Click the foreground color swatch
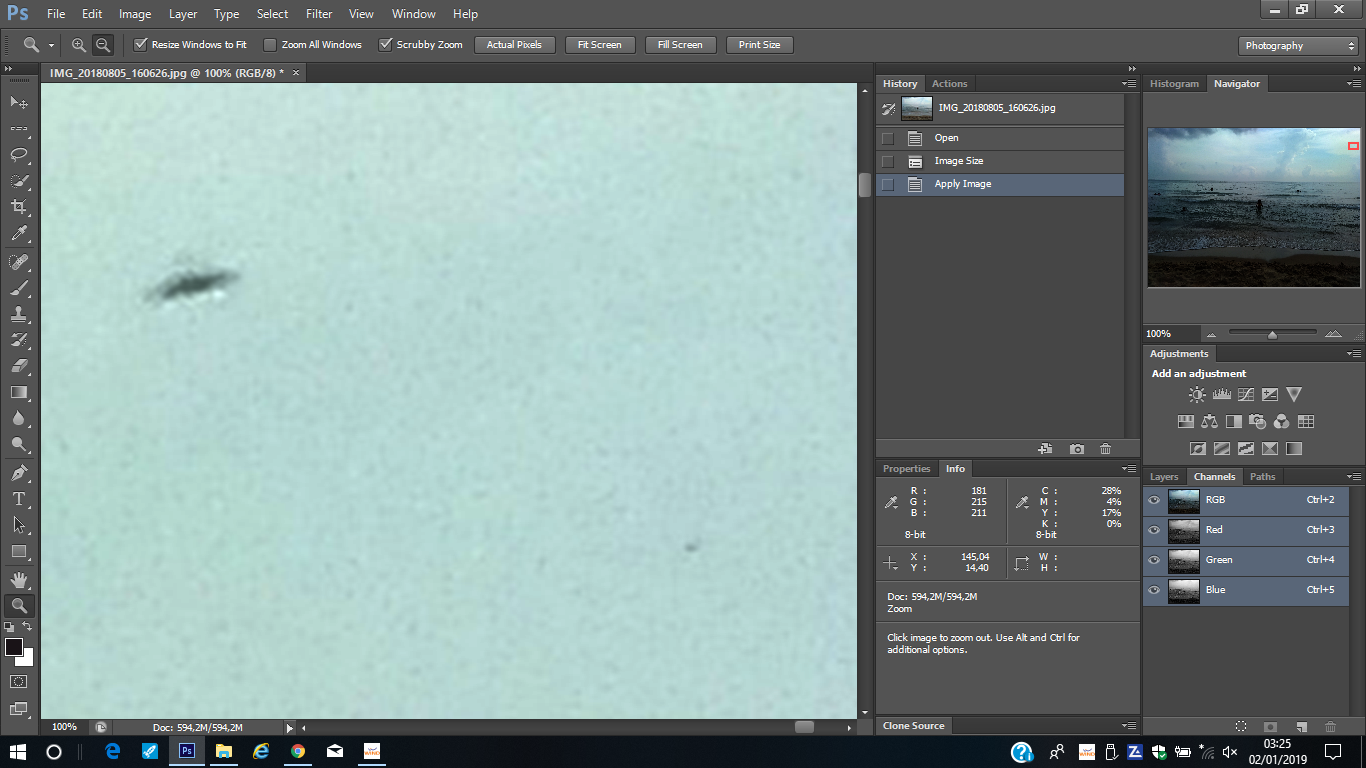Screen dimensions: 1366x768 (x=14, y=647)
